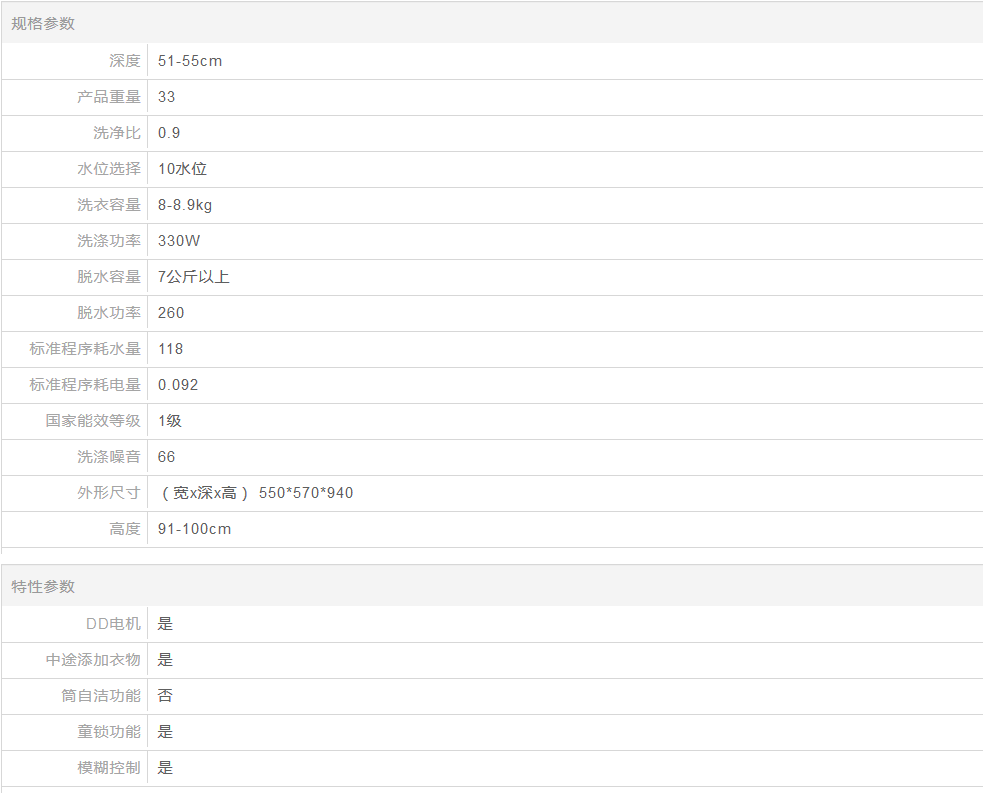Select the 深度 value 51-55cm
988x797 pixels.
190,61
